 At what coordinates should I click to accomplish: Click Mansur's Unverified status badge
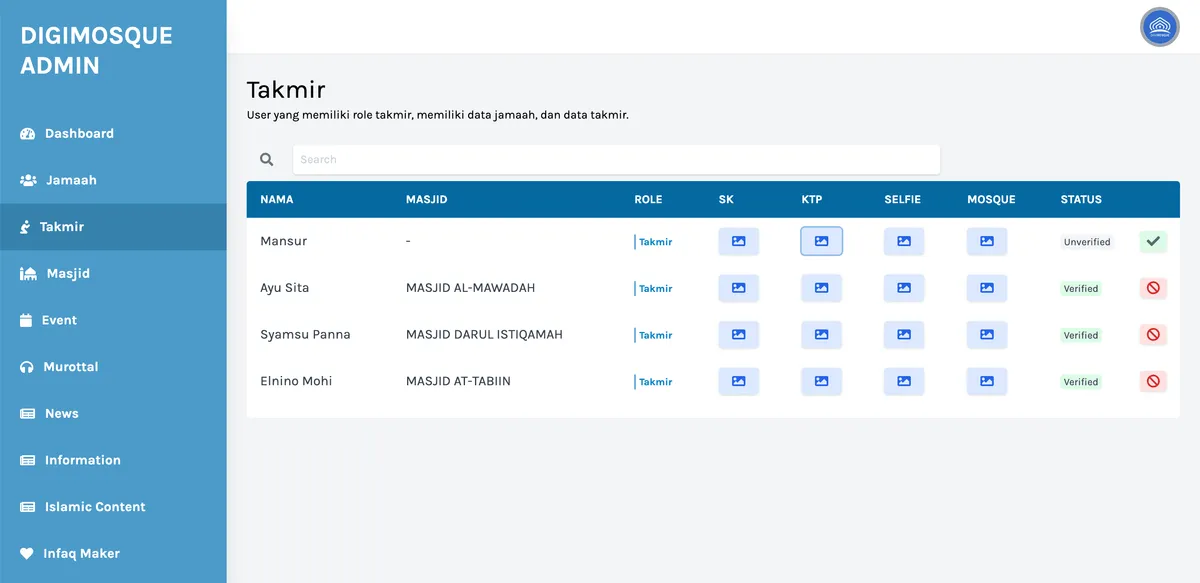point(1087,242)
